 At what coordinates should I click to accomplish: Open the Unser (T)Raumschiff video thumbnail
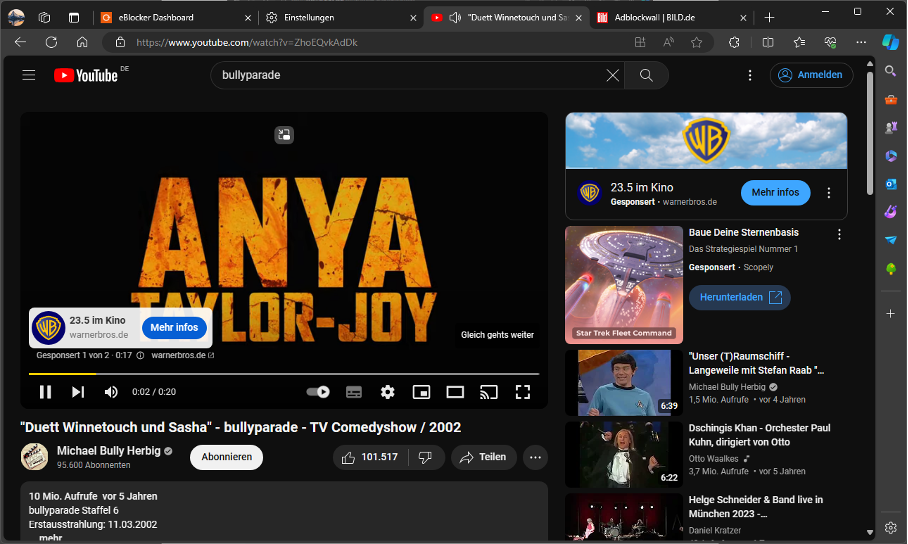coord(624,383)
